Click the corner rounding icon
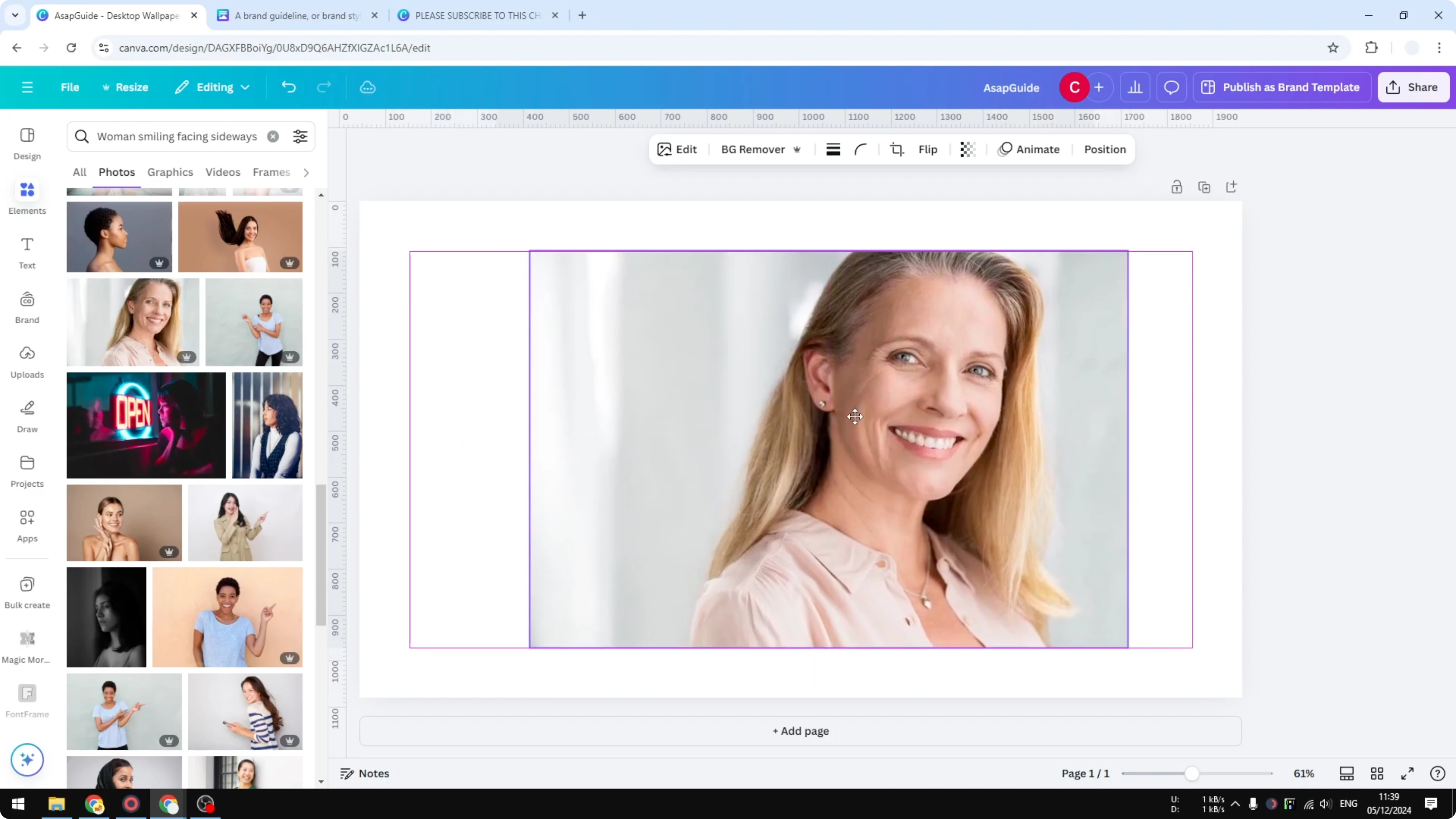1456x819 pixels. coord(861,149)
